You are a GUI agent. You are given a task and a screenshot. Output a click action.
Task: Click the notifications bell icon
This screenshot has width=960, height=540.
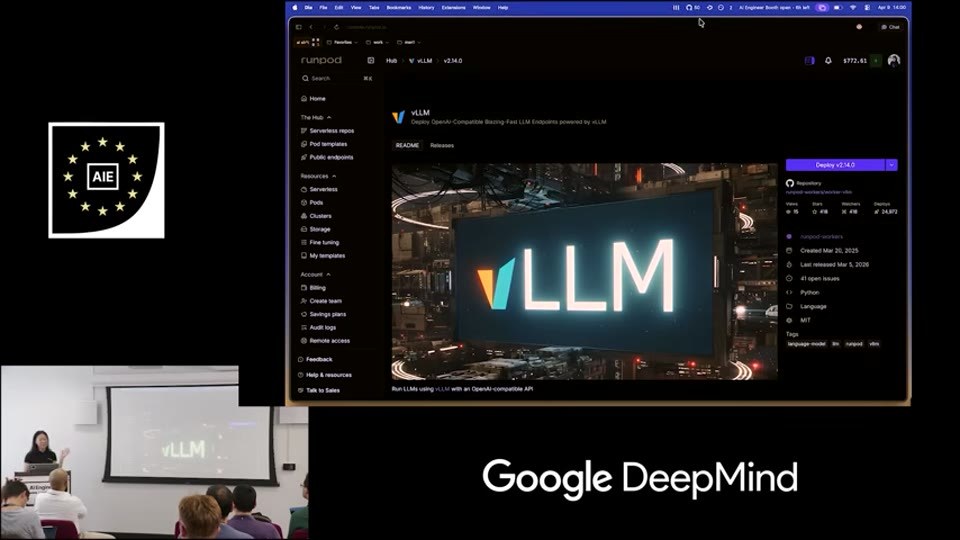click(828, 61)
